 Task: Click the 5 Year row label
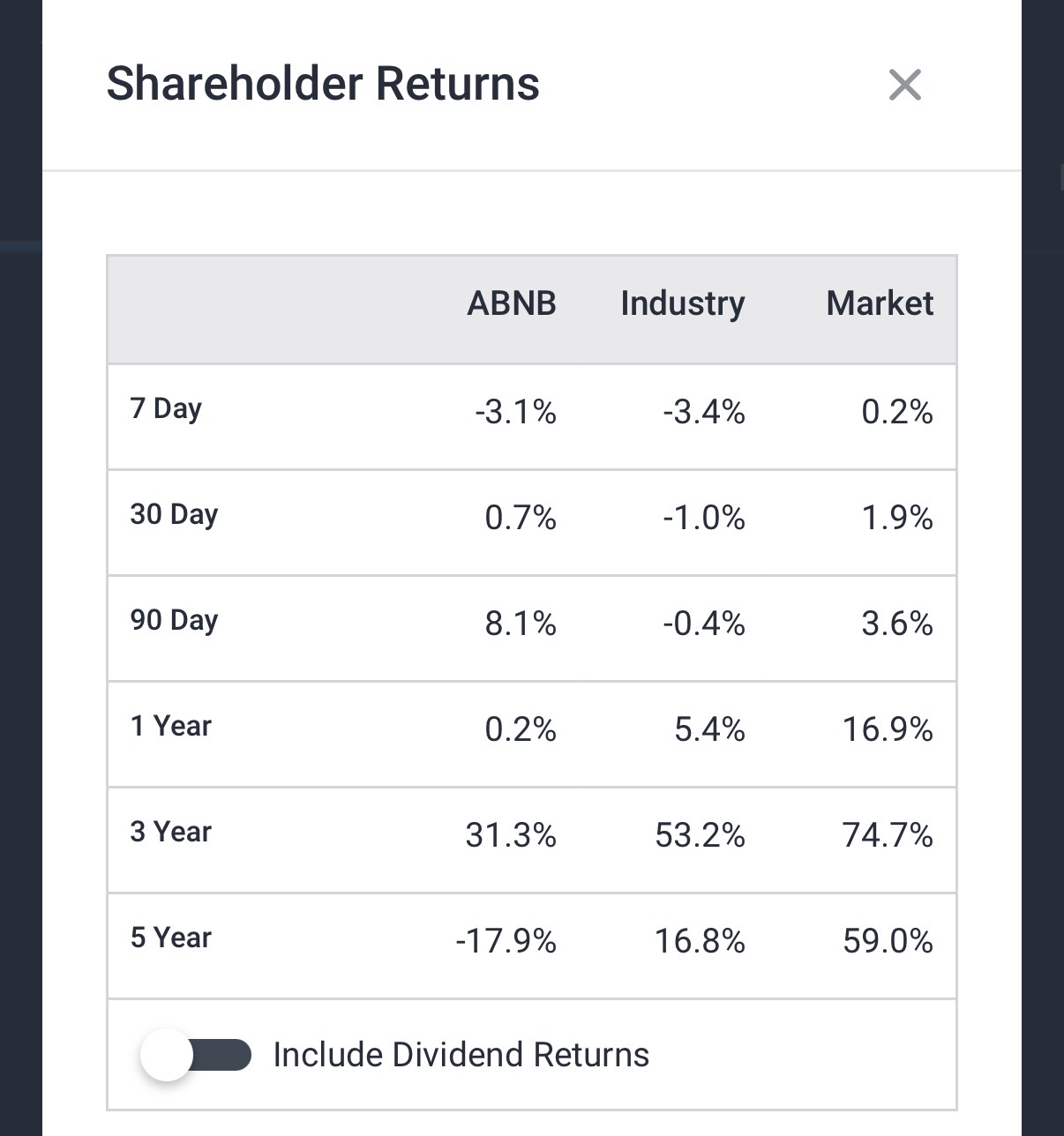(x=171, y=938)
